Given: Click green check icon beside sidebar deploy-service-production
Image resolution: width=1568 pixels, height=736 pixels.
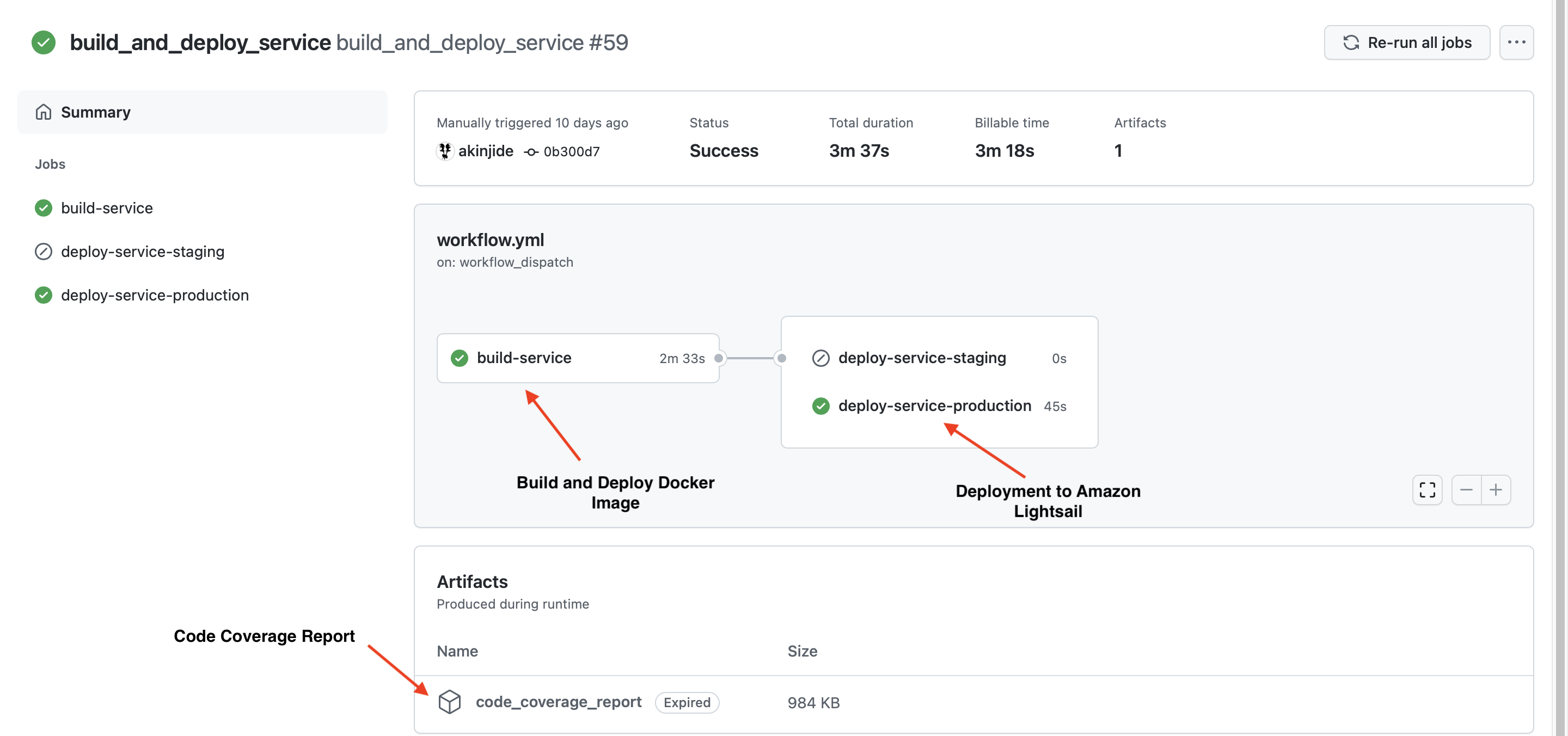Looking at the screenshot, I should click(43, 295).
